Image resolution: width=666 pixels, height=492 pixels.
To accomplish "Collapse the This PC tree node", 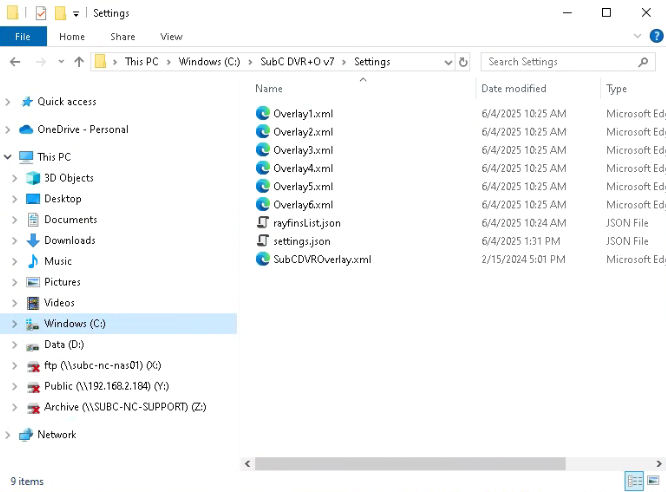I will point(9,157).
